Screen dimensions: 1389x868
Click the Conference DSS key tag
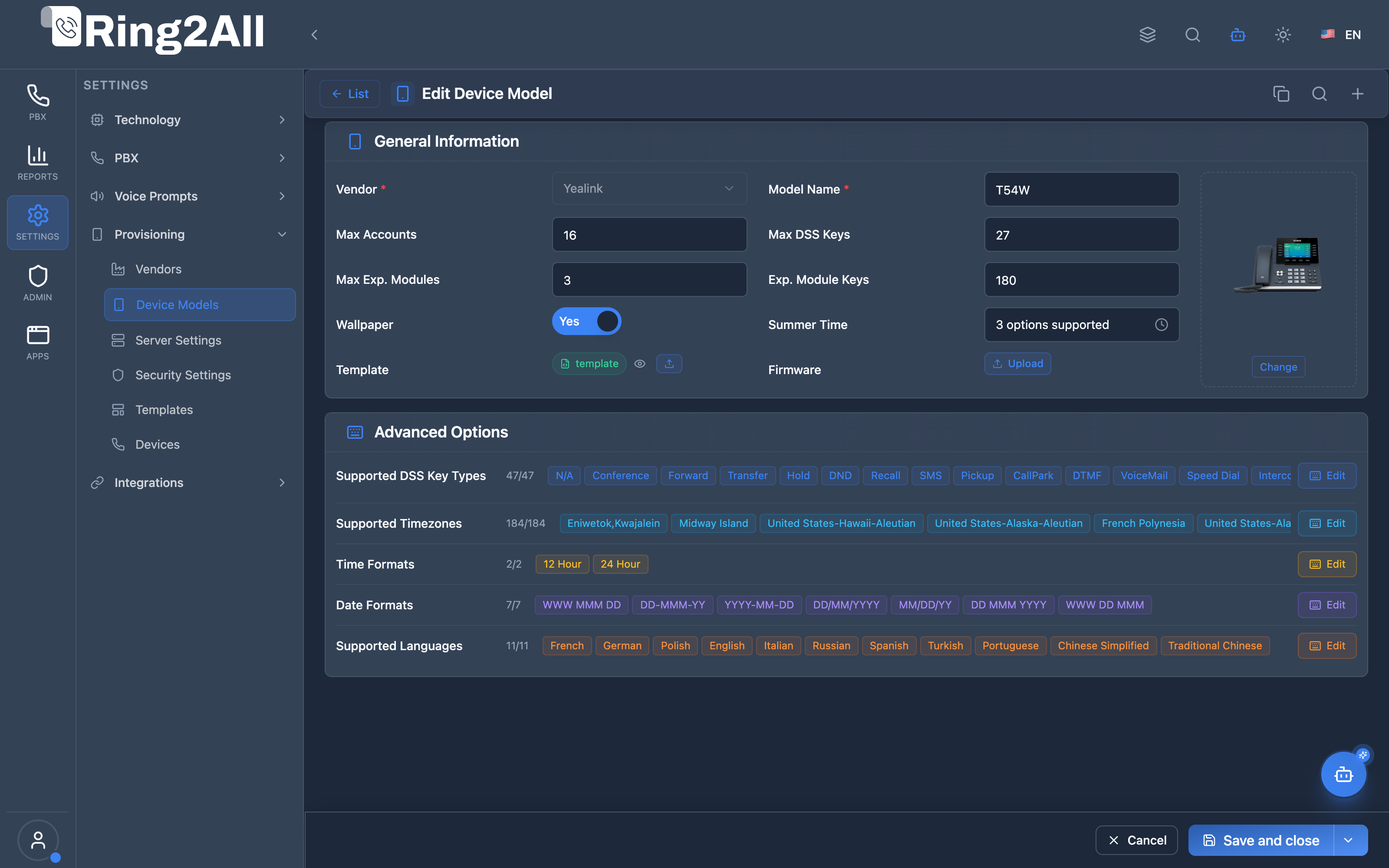click(620, 475)
